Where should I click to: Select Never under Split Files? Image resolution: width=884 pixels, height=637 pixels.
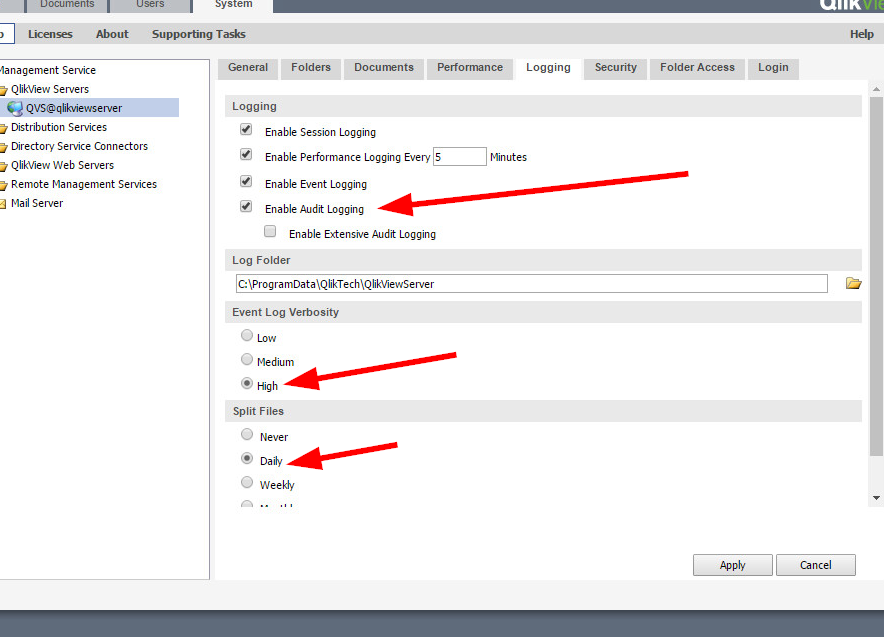click(246, 434)
